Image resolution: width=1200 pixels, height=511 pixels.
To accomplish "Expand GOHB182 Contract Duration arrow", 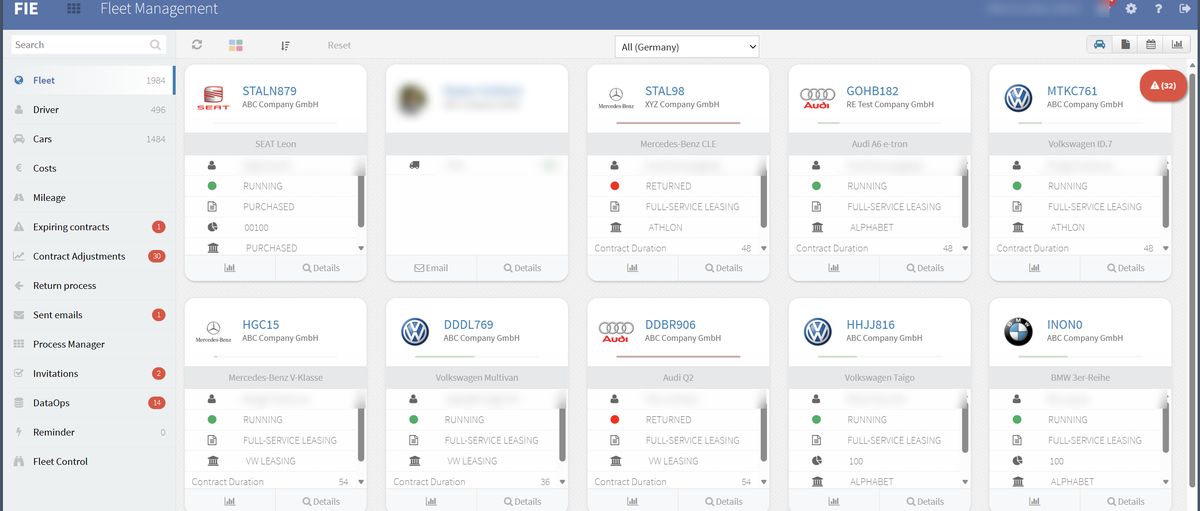I will pos(965,248).
